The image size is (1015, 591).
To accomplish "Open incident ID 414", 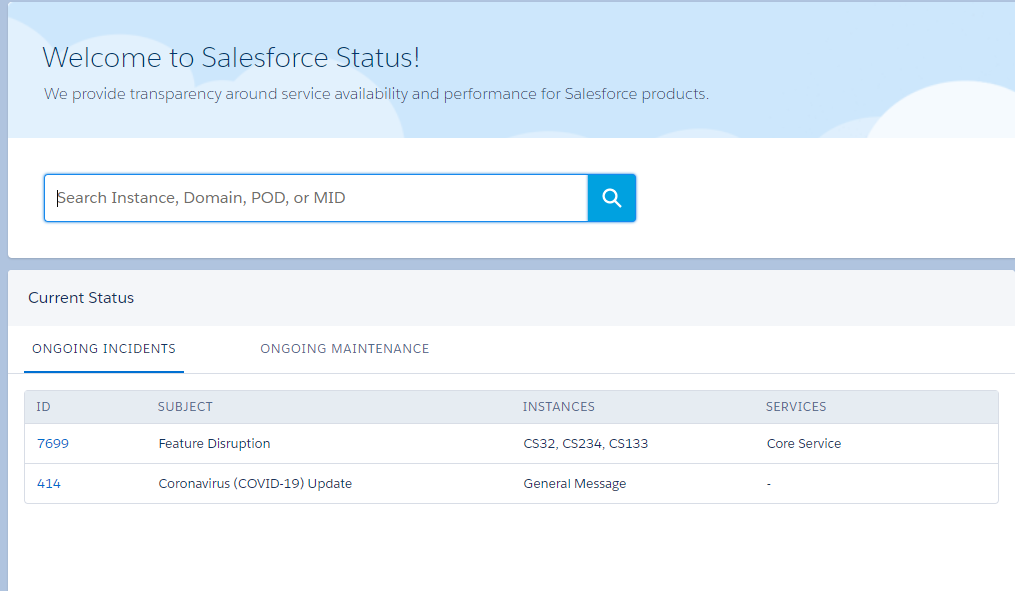I will 49,484.
